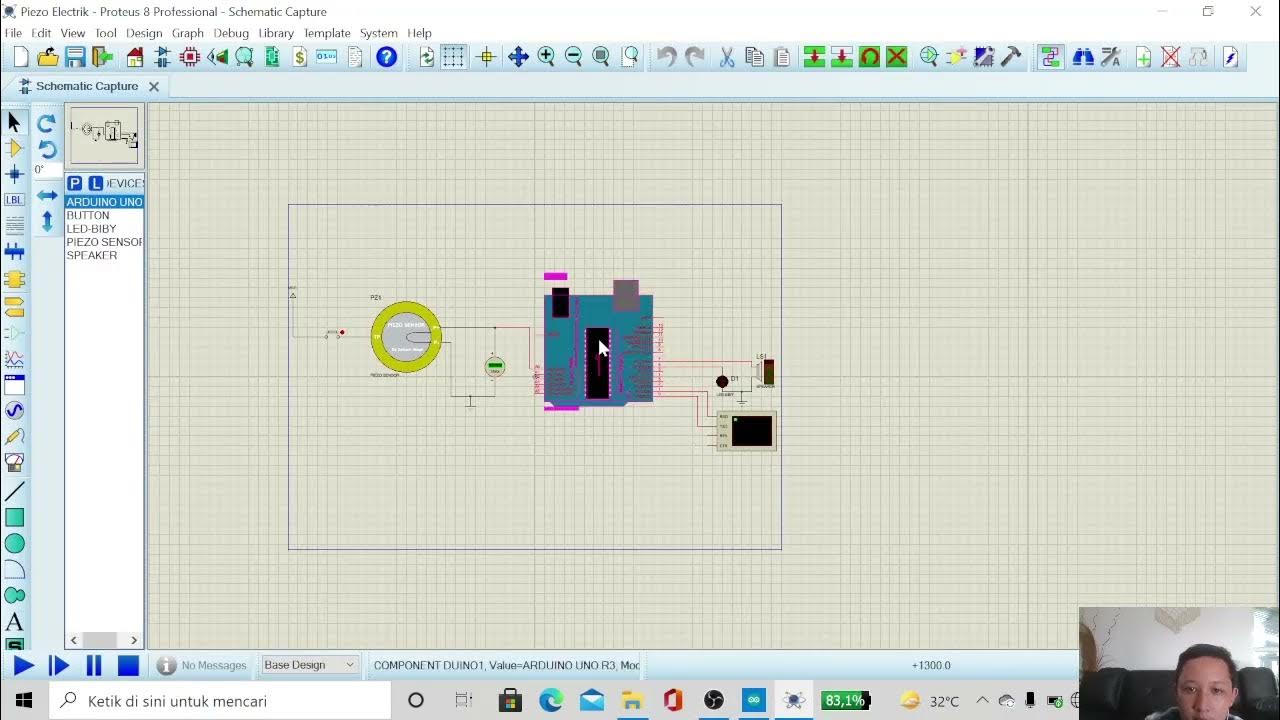Advance the simulation with the Step button
The width and height of the screenshot is (1280, 720).
click(x=59, y=666)
